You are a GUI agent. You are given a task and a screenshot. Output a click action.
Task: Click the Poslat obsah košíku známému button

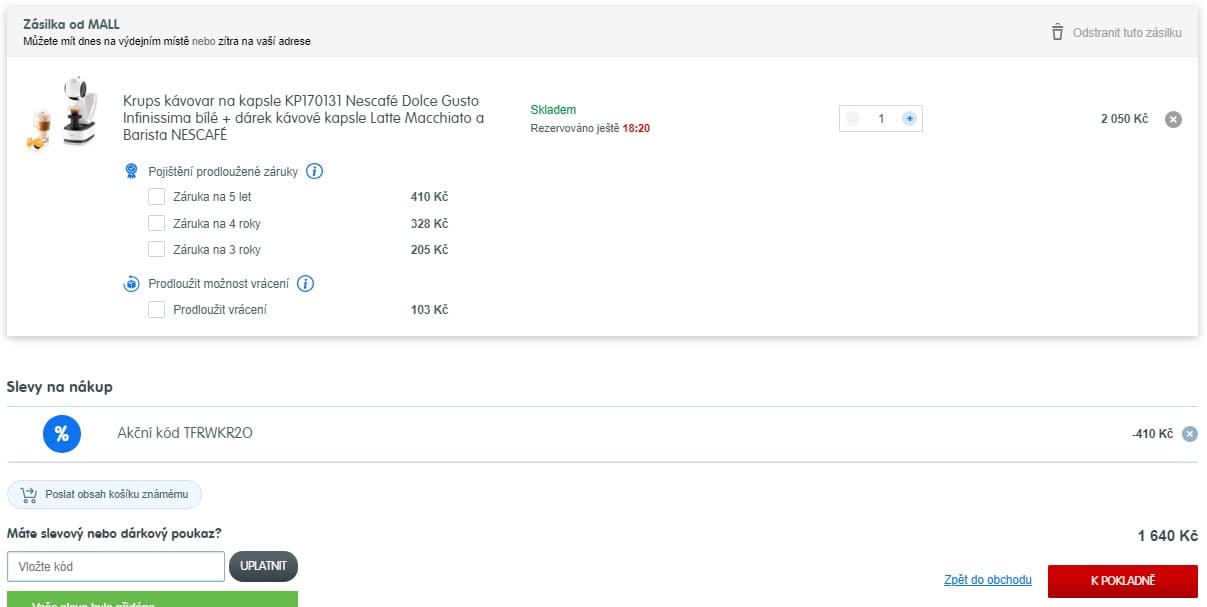(x=105, y=494)
